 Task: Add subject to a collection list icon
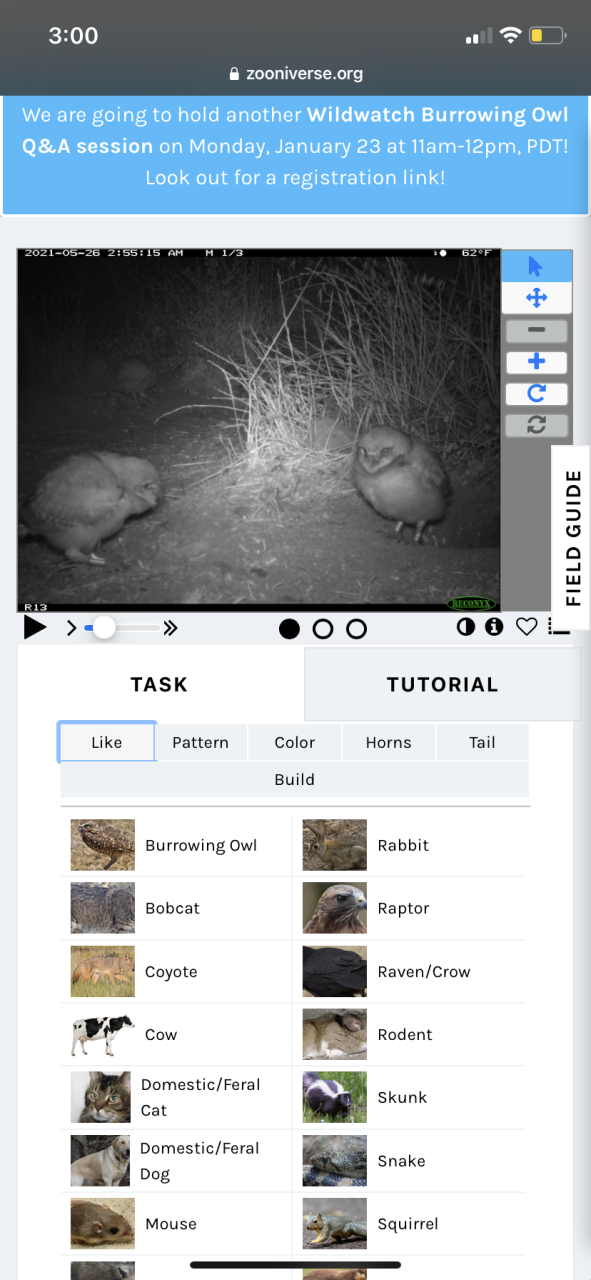click(x=559, y=627)
